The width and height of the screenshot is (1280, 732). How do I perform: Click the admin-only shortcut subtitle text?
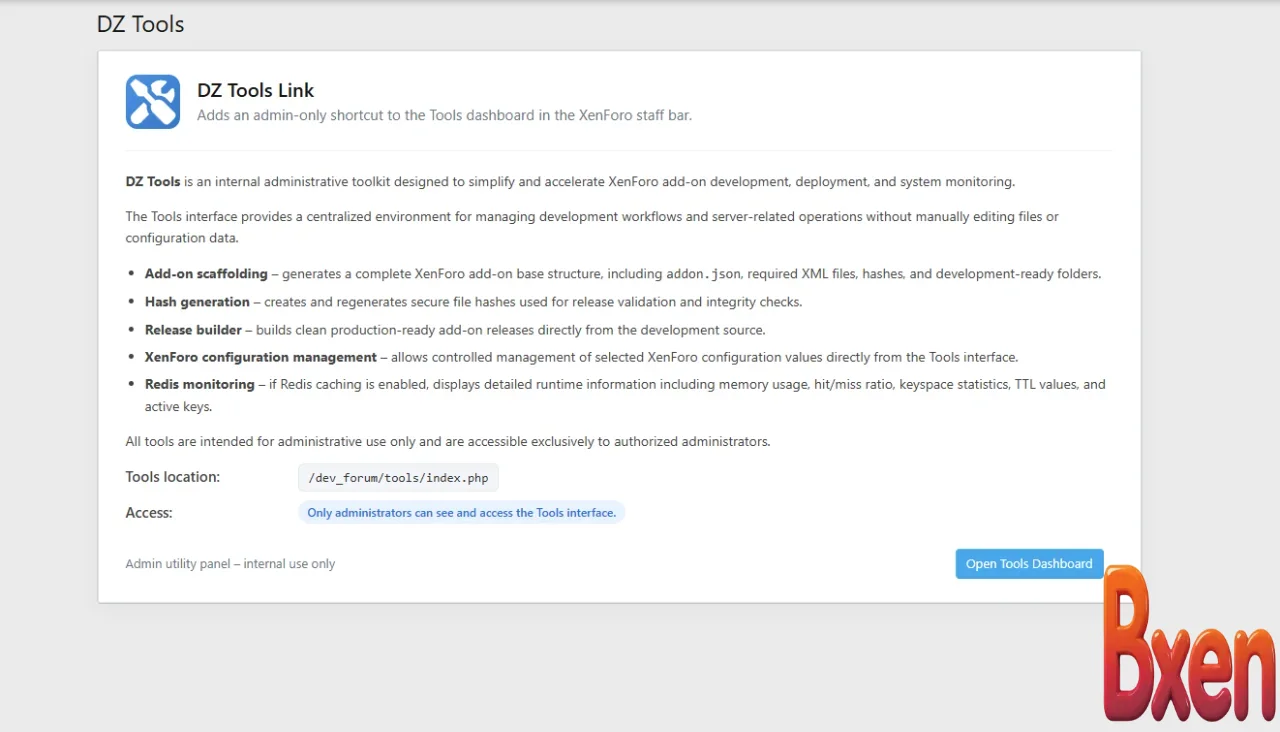(444, 114)
